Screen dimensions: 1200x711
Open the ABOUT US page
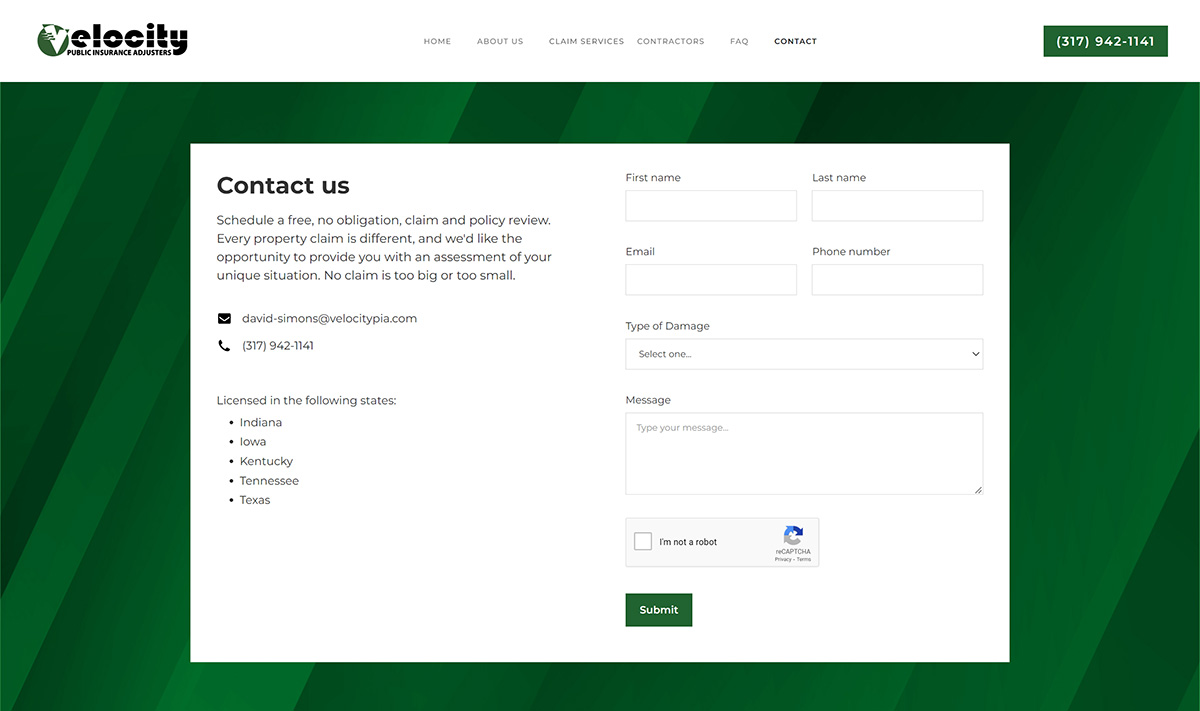tap(500, 41)
